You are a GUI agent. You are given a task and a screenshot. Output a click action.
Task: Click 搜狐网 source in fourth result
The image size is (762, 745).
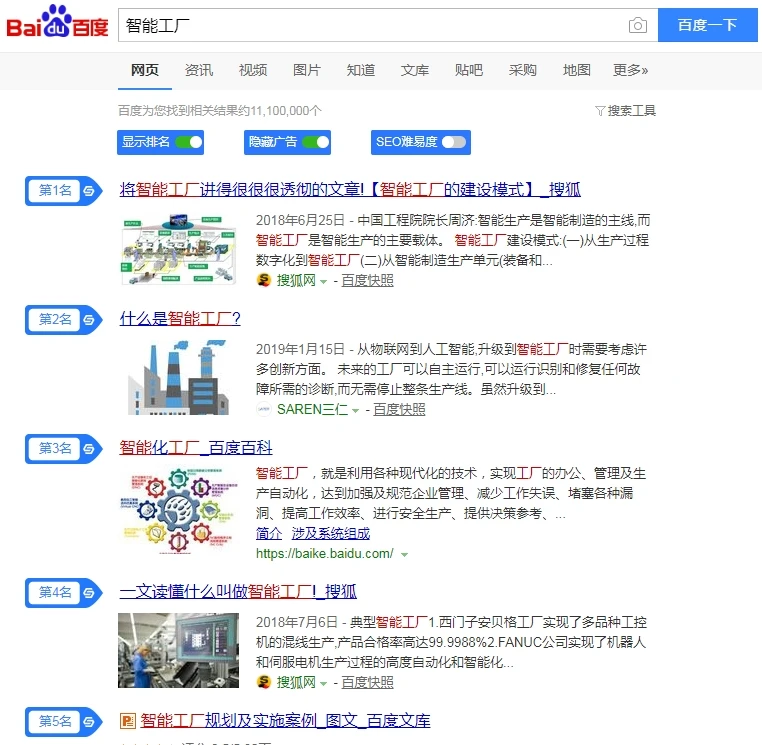296,682
